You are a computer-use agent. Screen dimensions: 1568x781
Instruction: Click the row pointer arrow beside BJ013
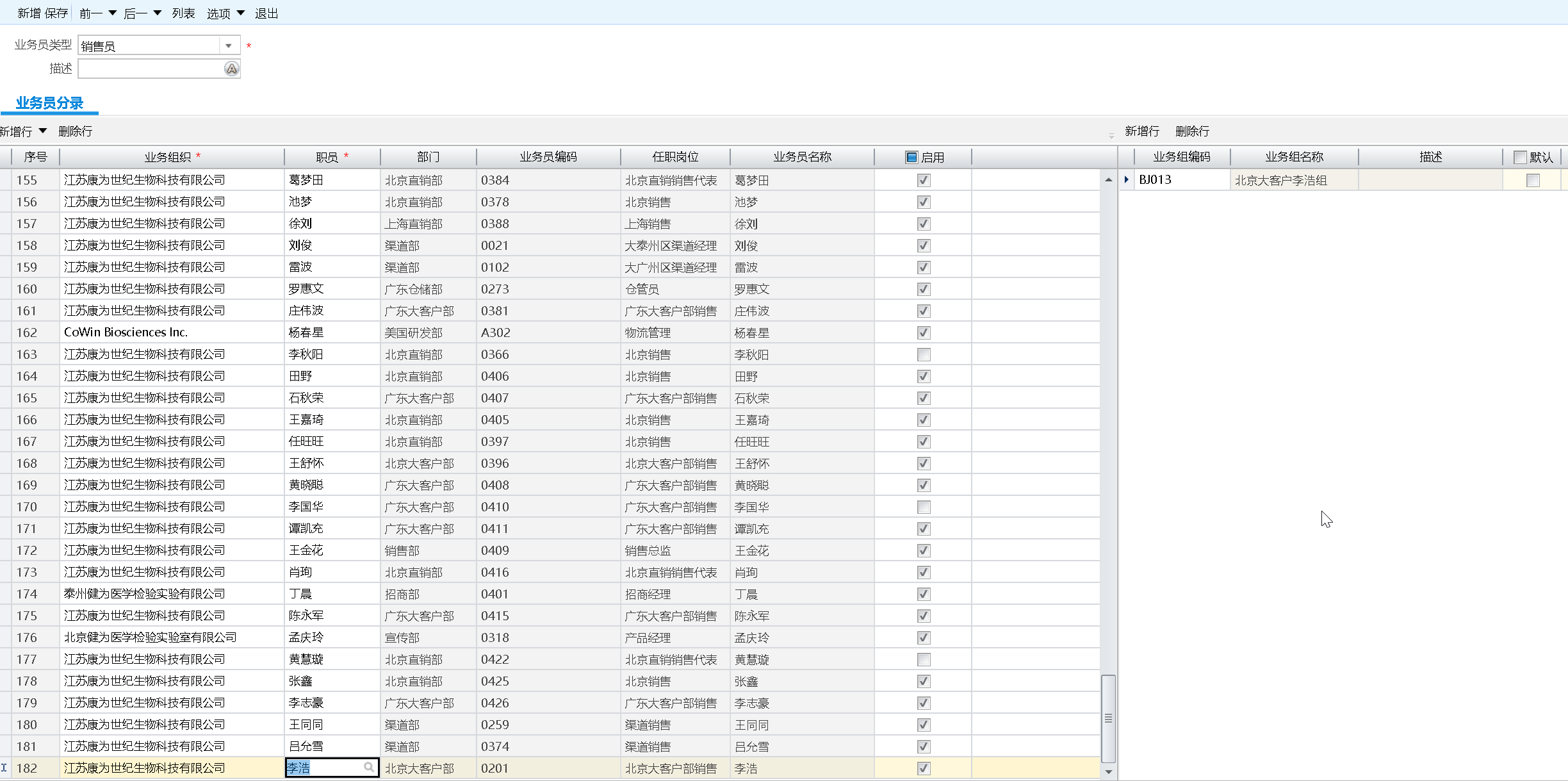pyautogui.click(x=1126, y=180)
